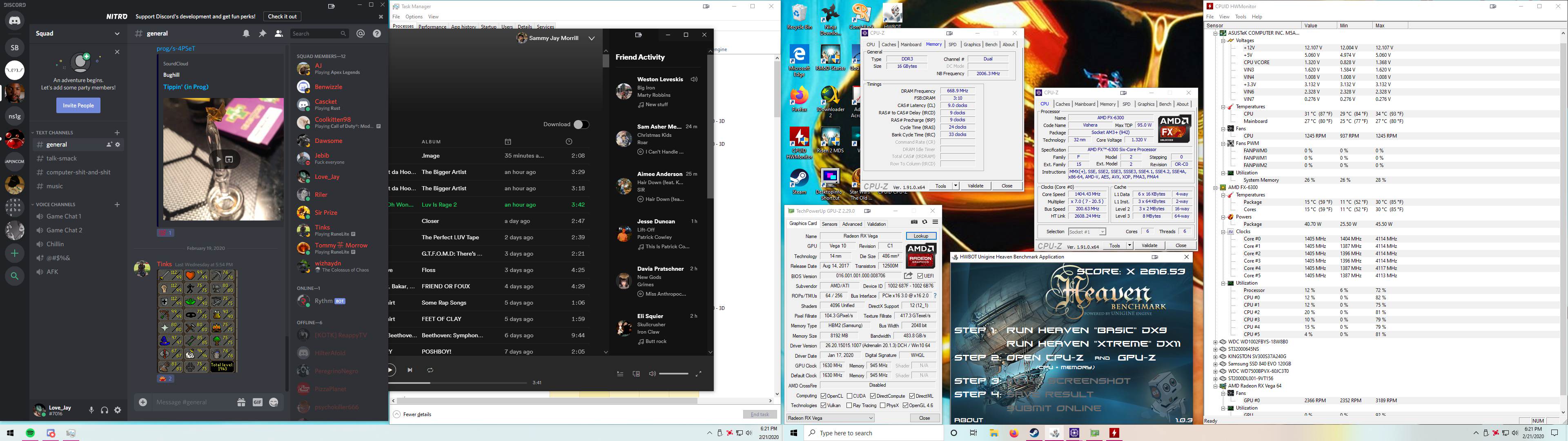Image resolution: width=1568 pixels, height=441 pixels.
Task: Take GPU-Z screenshot camera icon
Action: pyautogui.click(x=914, y=222)
